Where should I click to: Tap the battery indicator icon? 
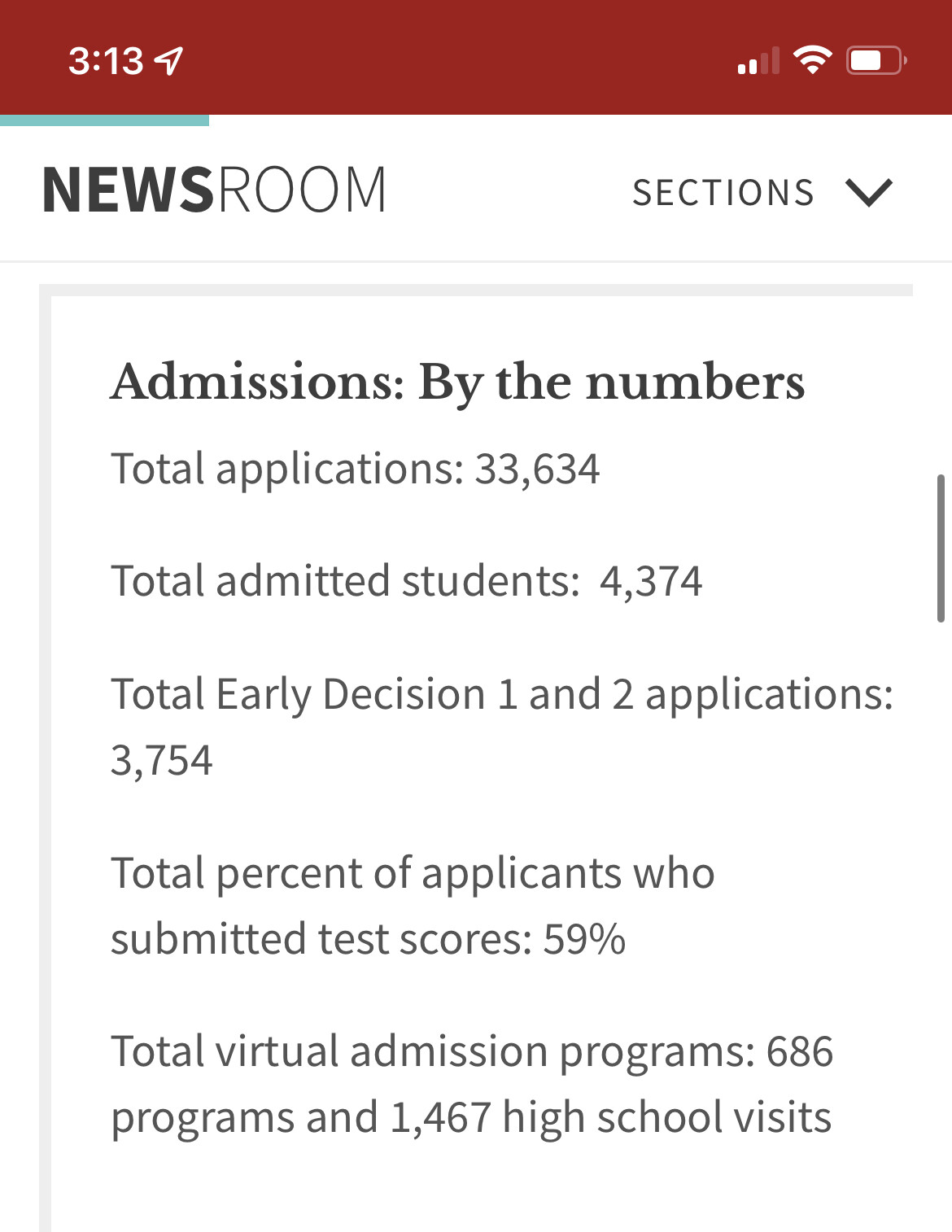(x=876, y=60)
